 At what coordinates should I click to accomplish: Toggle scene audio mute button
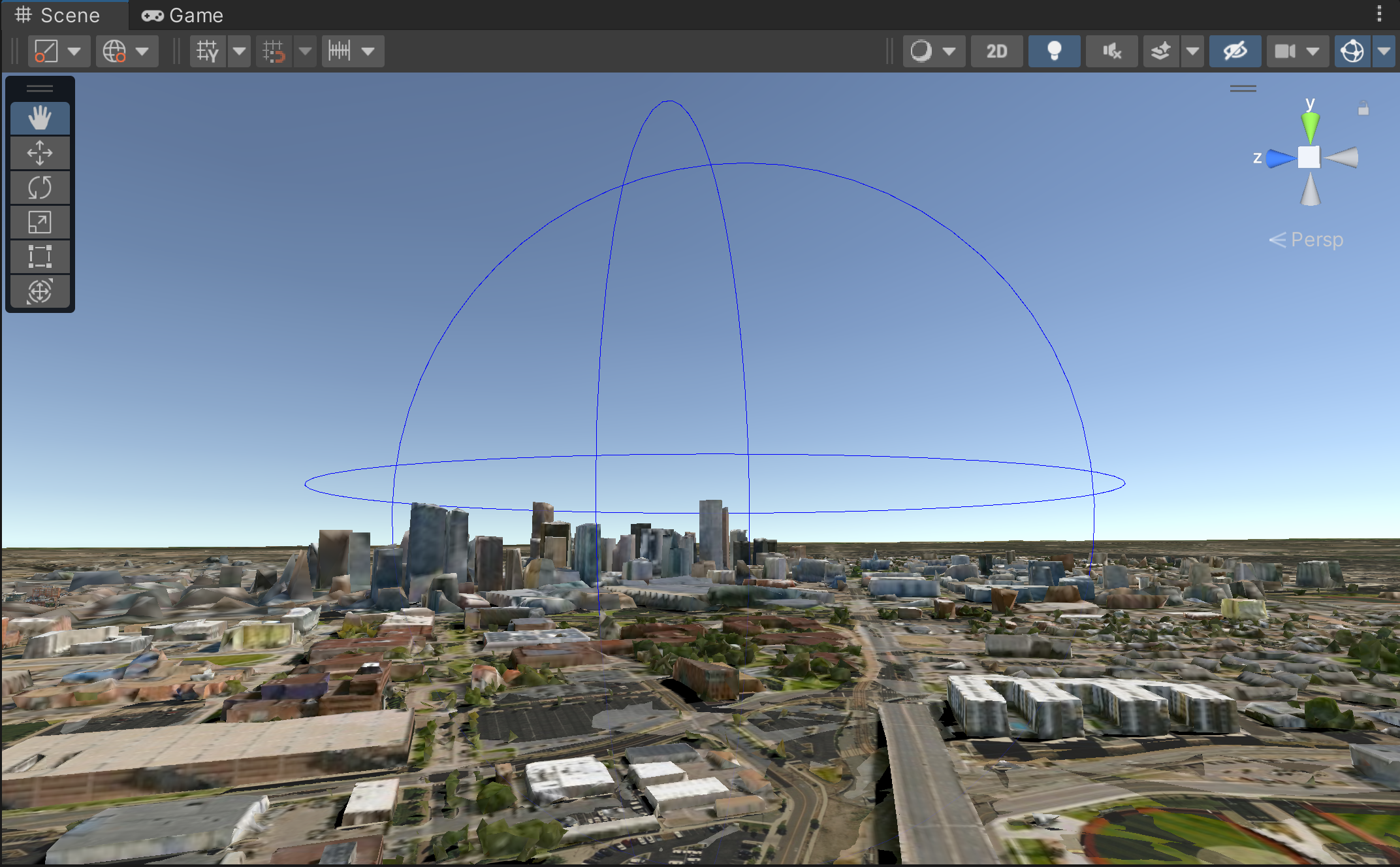pos(1111,51)
